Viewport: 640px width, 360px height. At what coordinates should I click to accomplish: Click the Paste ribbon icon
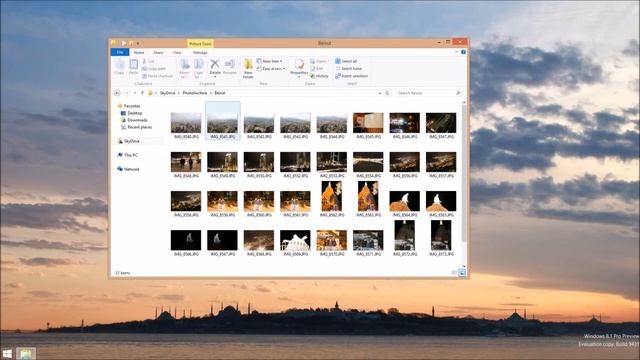(x=133, y=67)
